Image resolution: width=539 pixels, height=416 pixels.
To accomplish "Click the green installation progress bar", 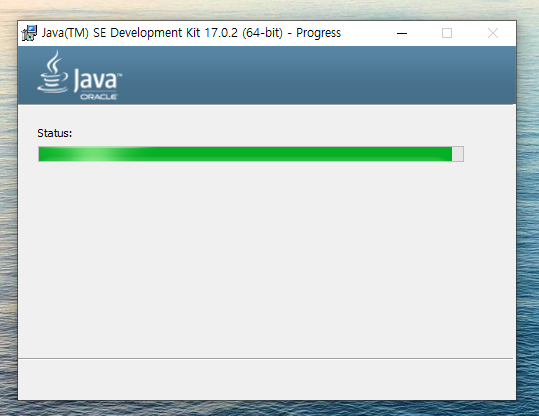I will (x=251, y=154).
